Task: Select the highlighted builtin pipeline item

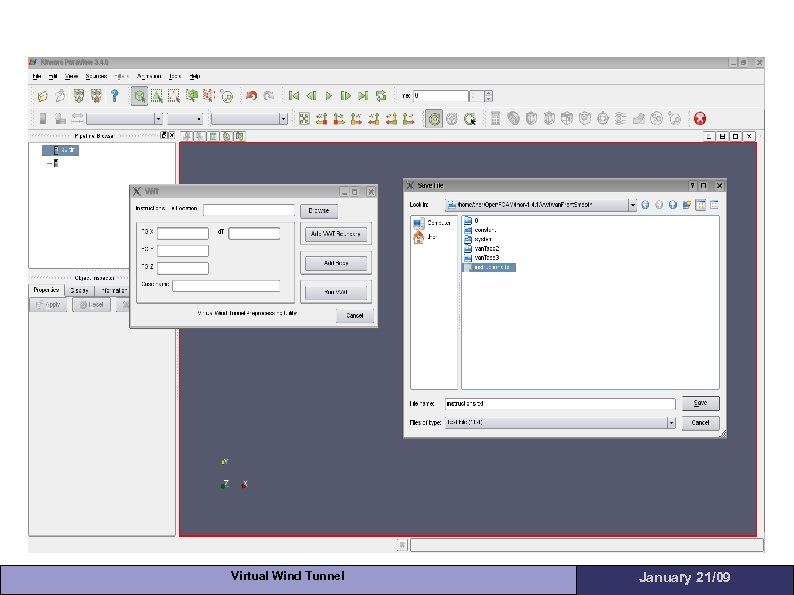Action: coord(60,150)
